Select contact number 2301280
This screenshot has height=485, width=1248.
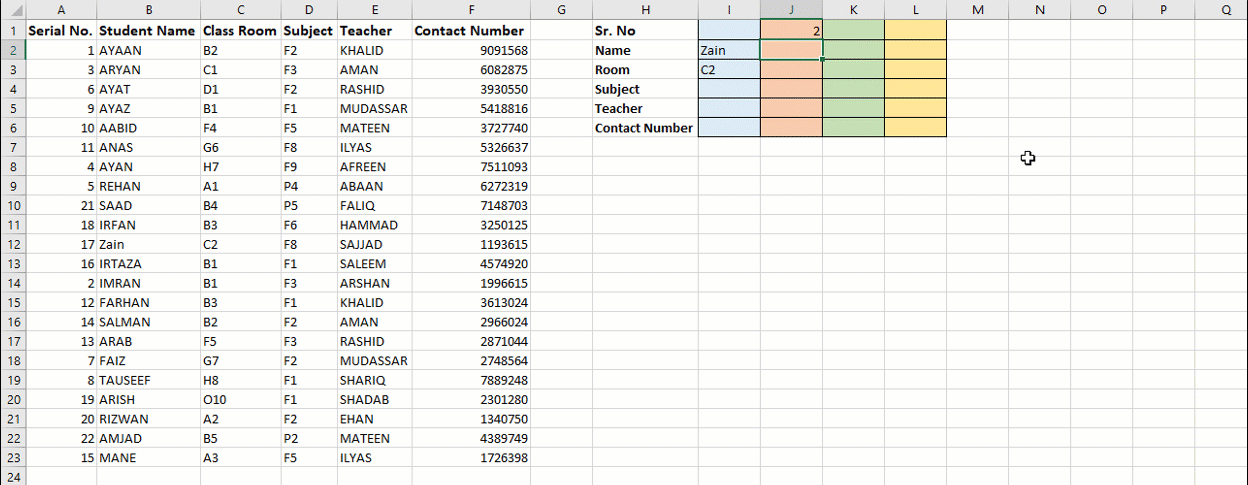(x=471, y=399)
